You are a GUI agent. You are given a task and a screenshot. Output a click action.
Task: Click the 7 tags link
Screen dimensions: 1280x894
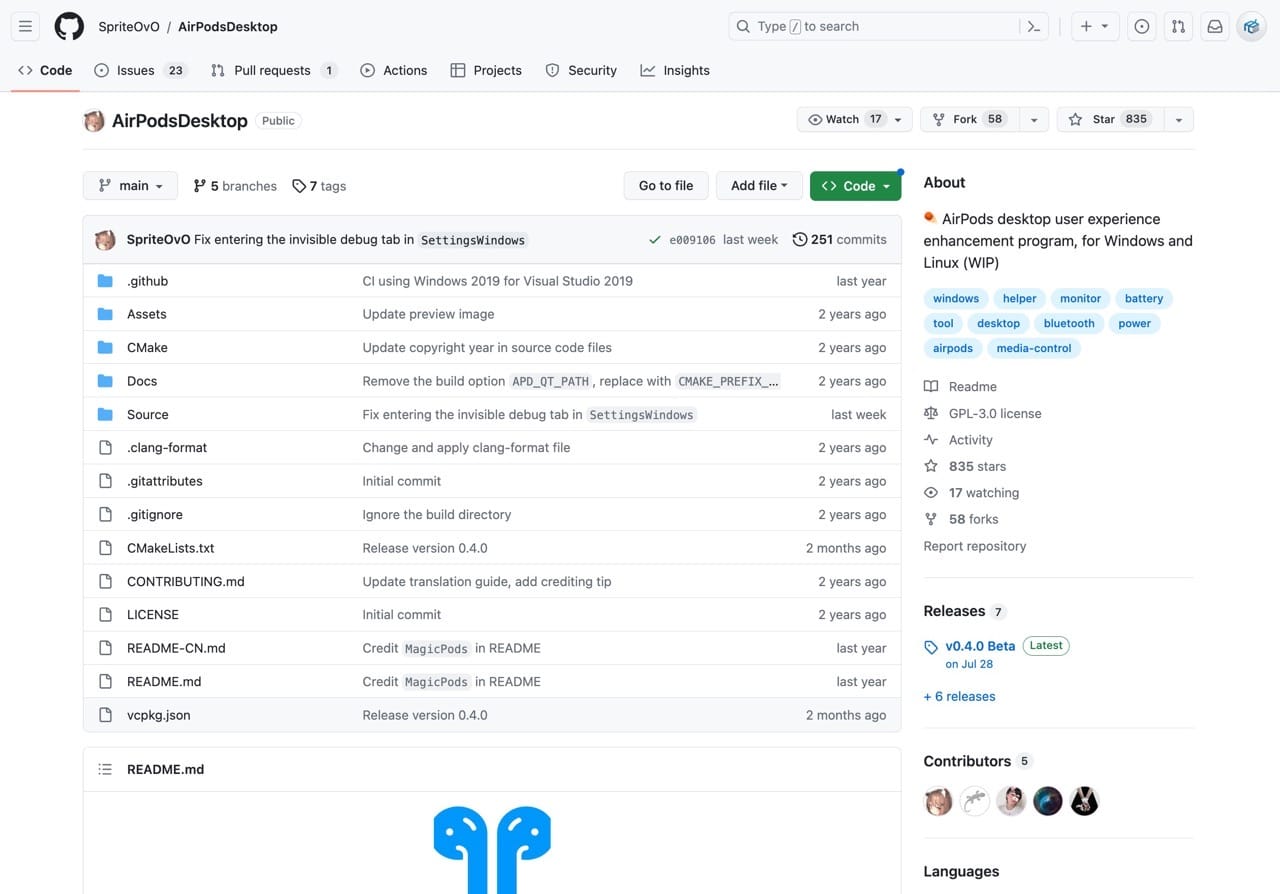coord(319,186)
